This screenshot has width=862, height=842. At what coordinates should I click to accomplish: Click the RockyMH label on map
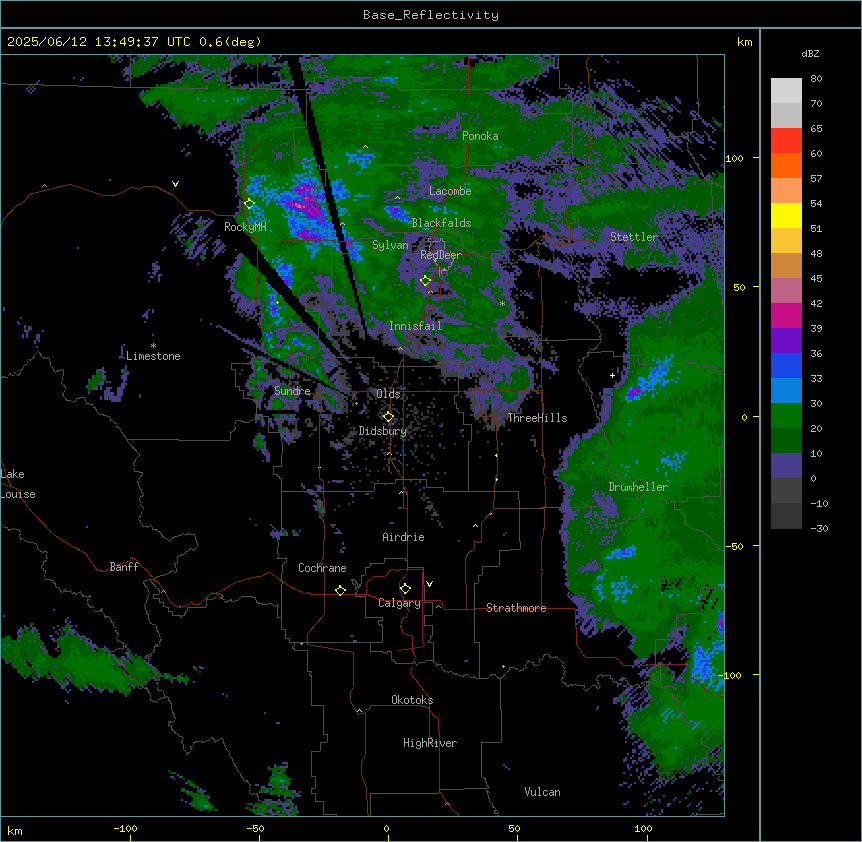(x=245, y=227)
